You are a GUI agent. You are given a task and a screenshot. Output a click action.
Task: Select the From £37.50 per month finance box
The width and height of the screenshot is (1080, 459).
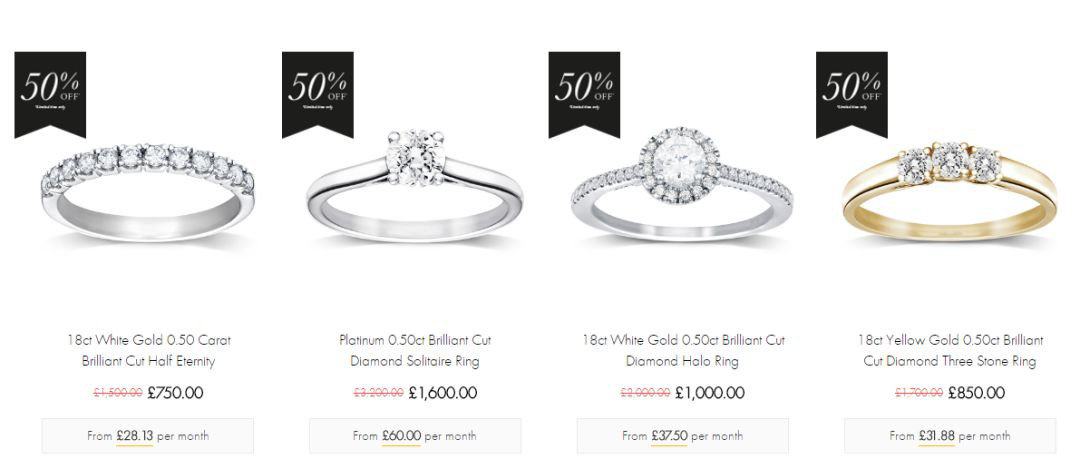click(x=683, y=436)
